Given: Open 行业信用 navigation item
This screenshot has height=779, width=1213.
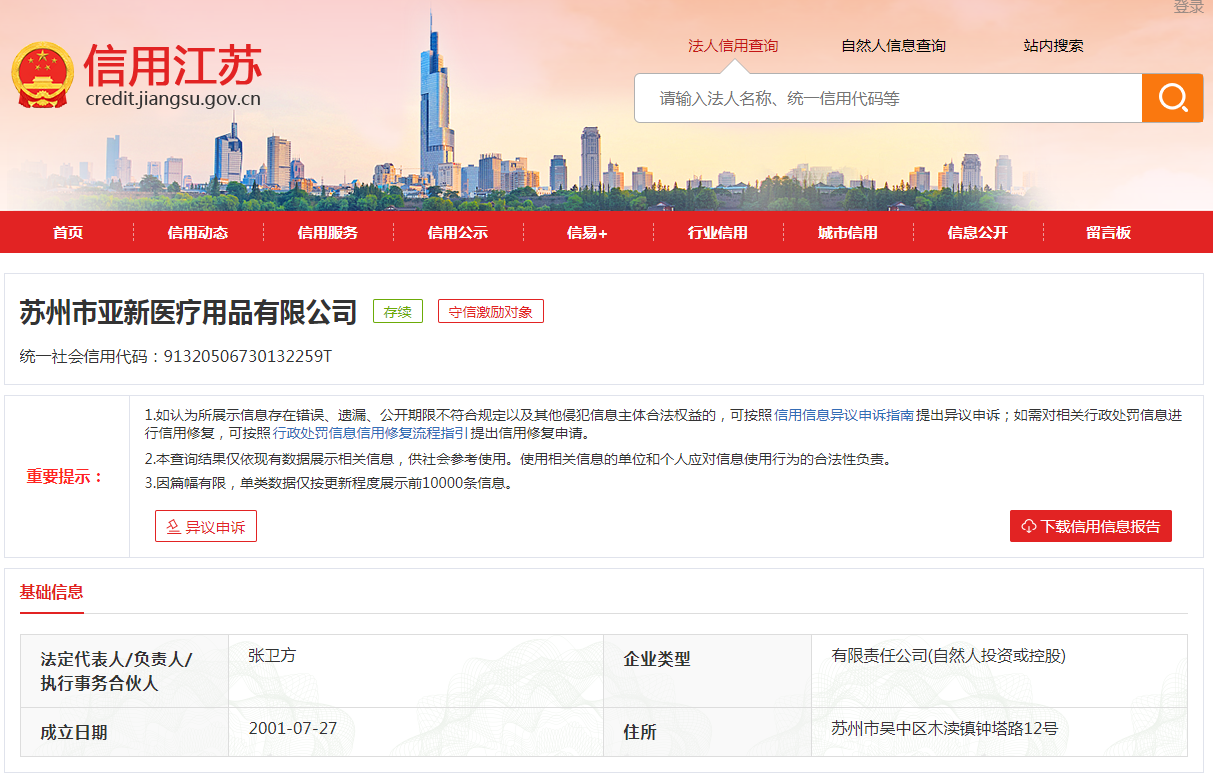Looking at the screenshot, I should (x=718, y=232).
